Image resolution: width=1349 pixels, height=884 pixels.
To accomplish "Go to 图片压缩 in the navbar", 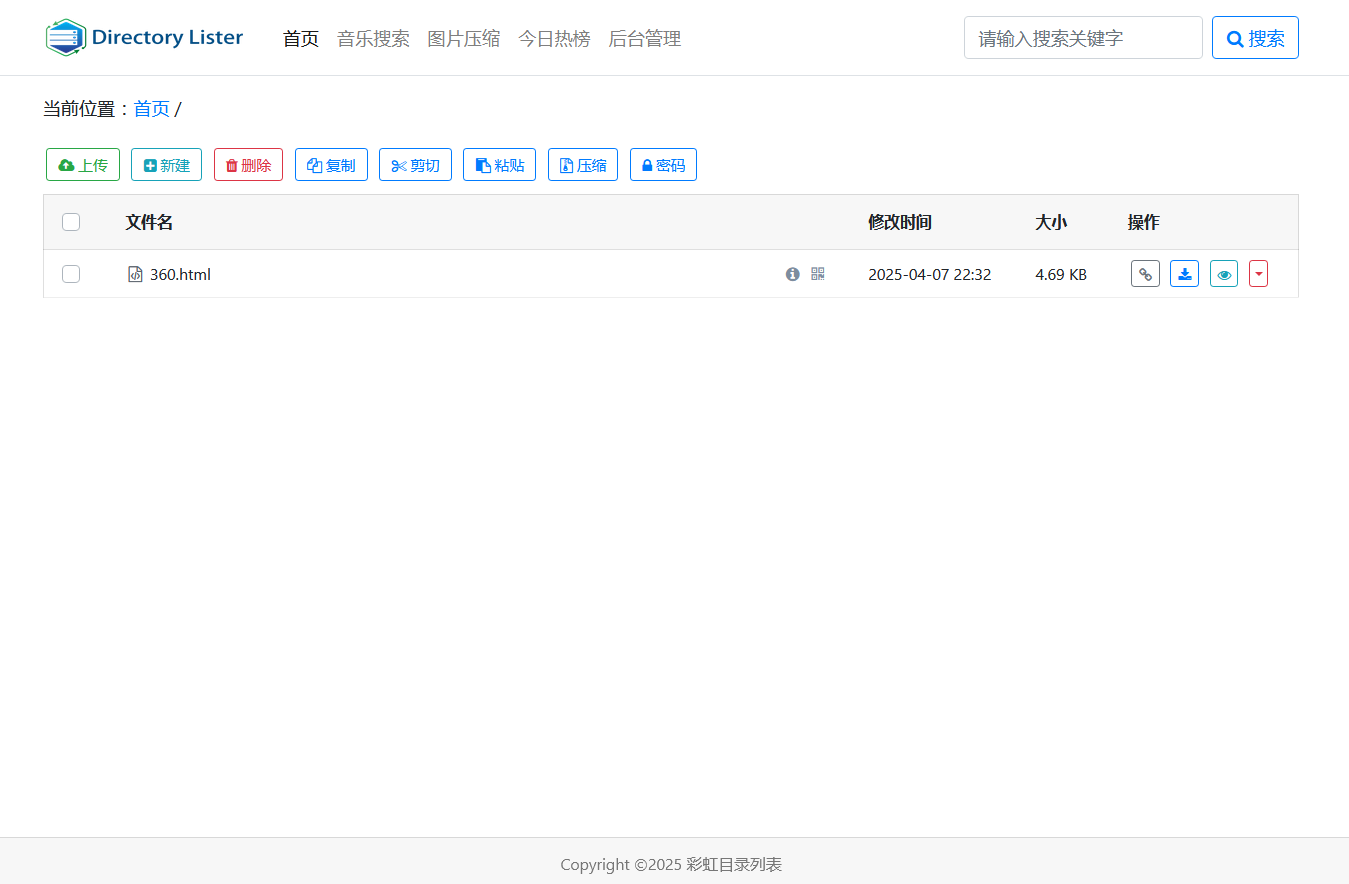I will 464,39.
